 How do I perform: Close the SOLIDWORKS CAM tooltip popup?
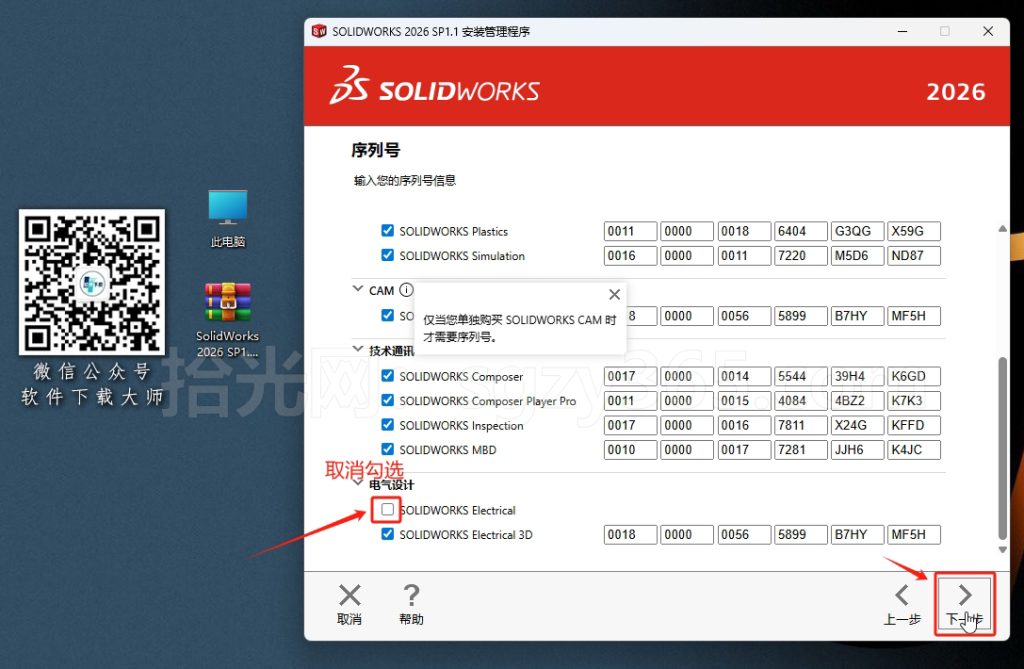[614, 294]
